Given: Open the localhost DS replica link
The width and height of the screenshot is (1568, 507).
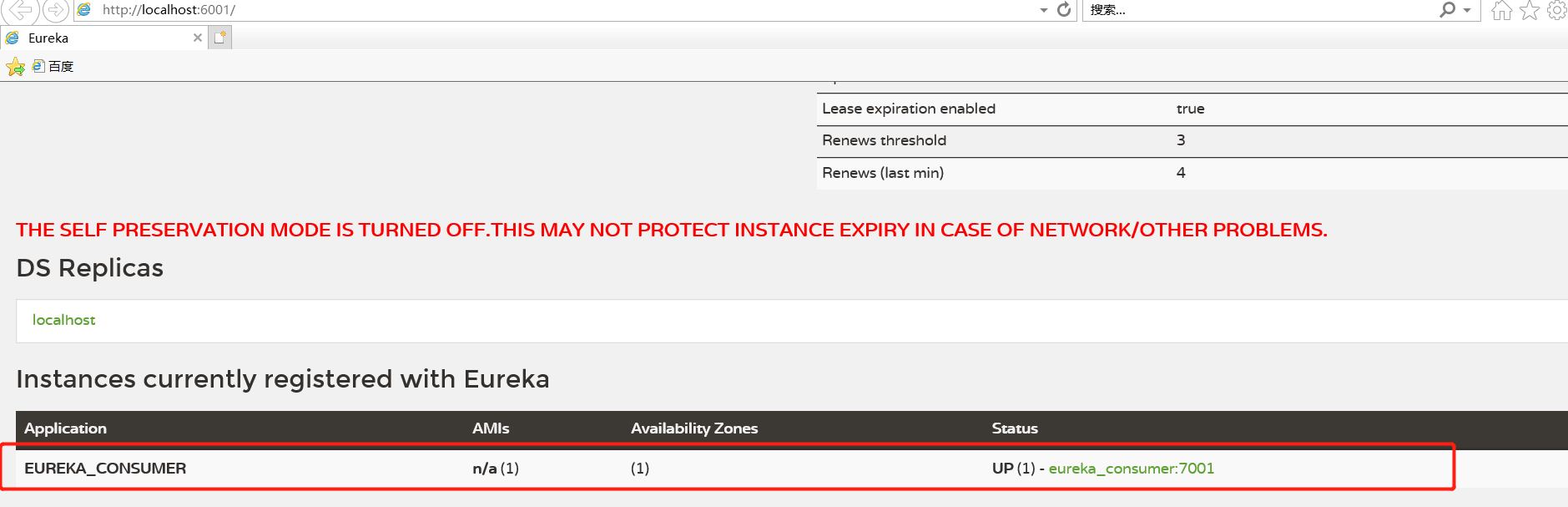Looking at the screenshot, I should tap(63, 320).
